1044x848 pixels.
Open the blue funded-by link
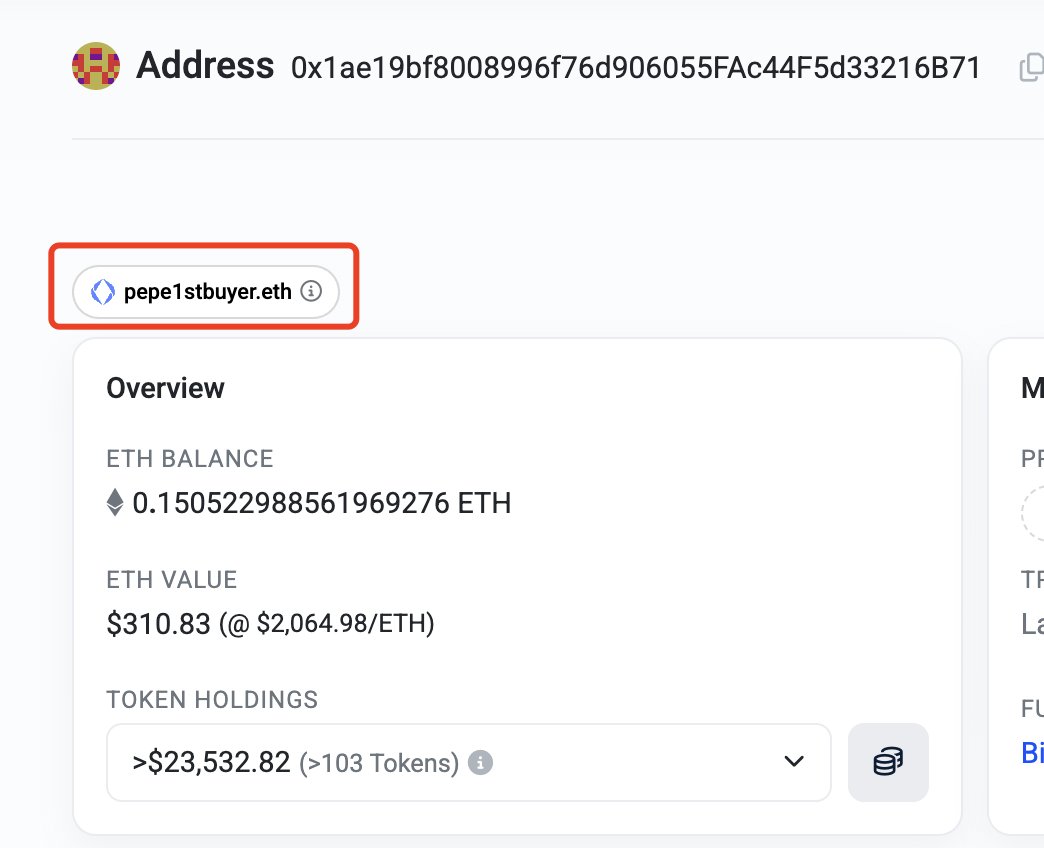click(1032, 752)
